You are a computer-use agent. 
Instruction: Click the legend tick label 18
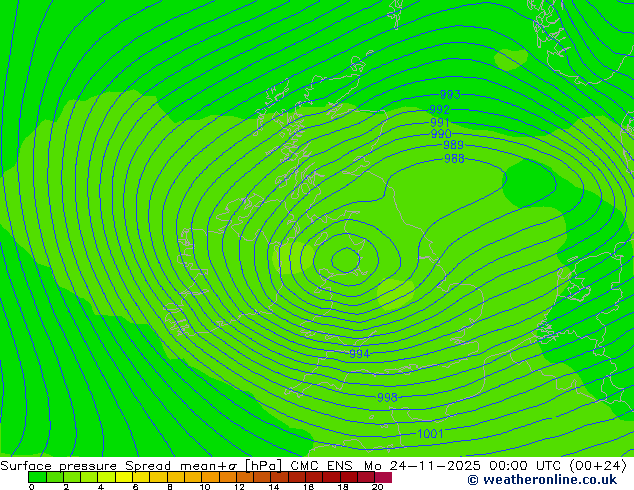tap(343, 487)
